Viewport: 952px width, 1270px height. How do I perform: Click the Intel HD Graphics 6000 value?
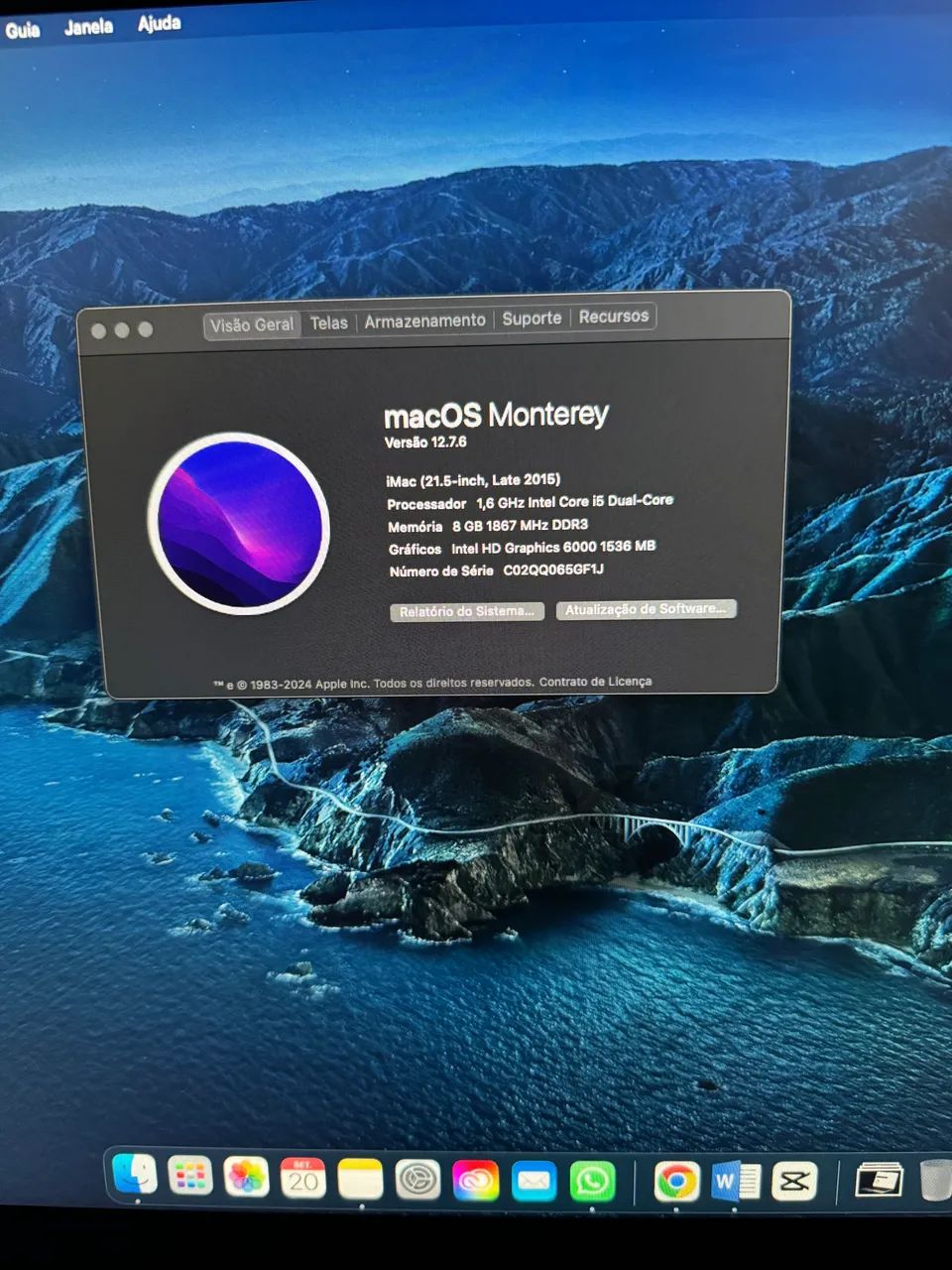[x=553, y=548]
